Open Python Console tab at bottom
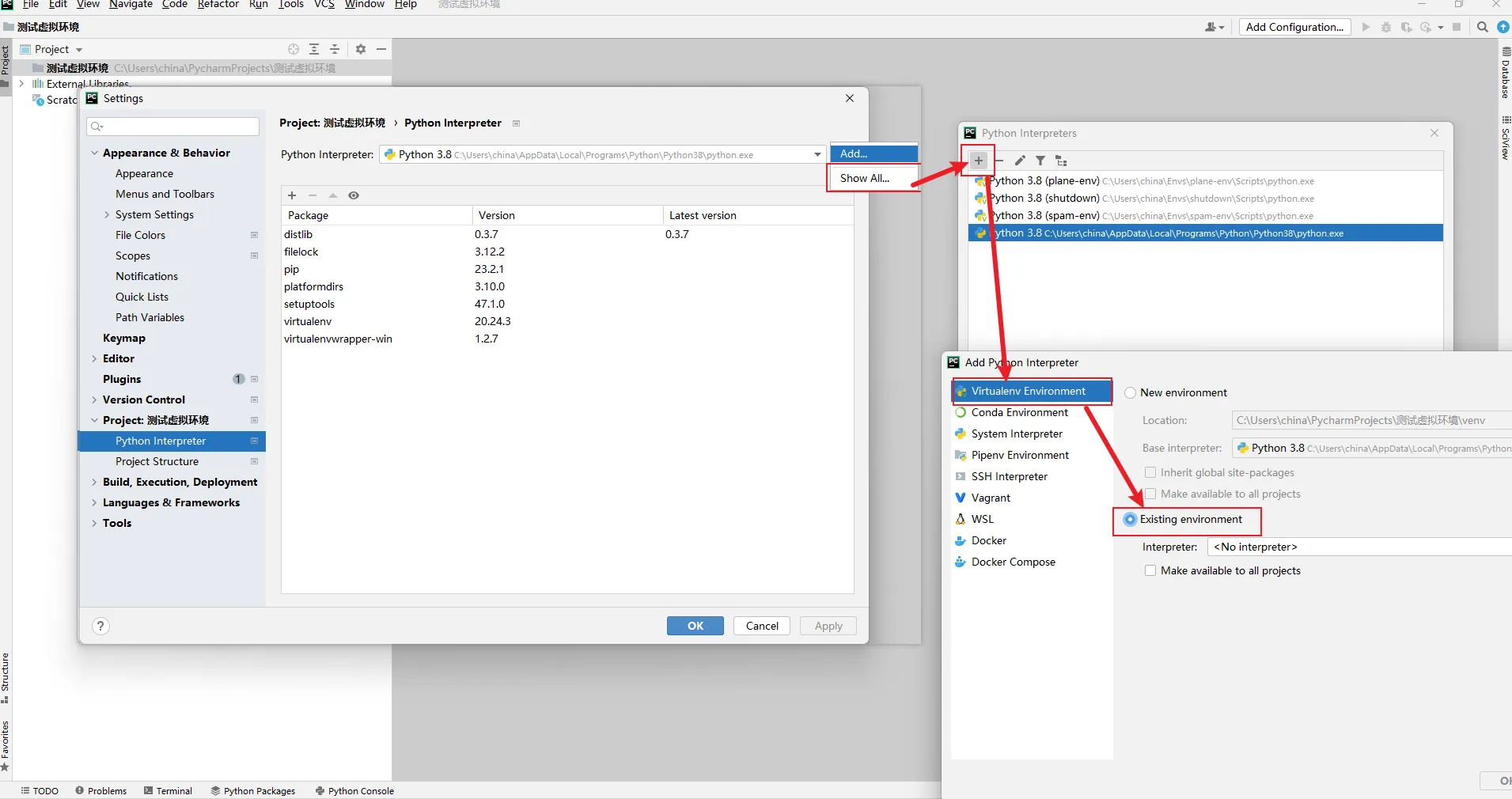Screen dimensions: 1512x799 pos(354,791)
